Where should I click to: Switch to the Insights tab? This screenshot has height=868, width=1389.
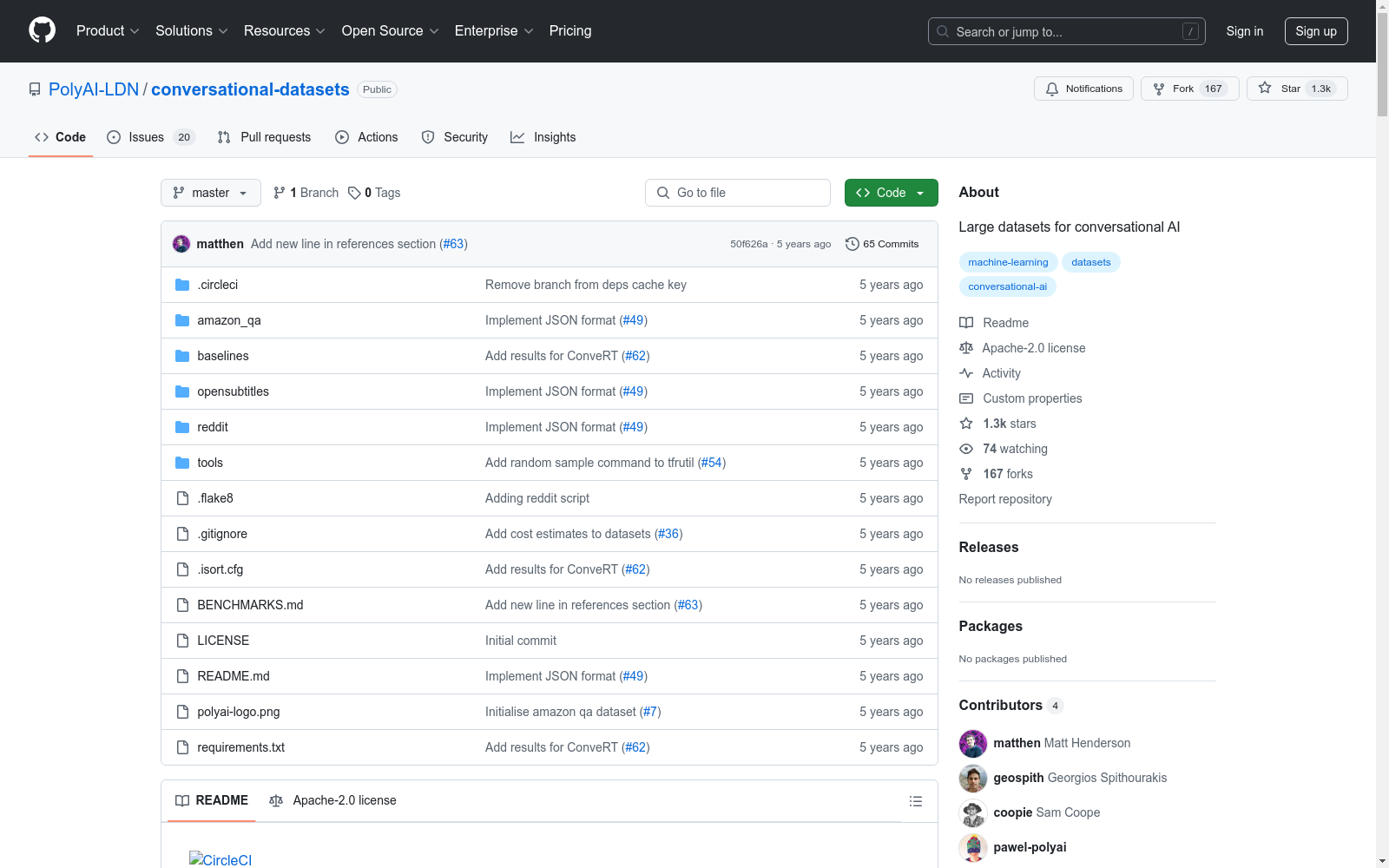pyautogui.click(x=543, y=137)
